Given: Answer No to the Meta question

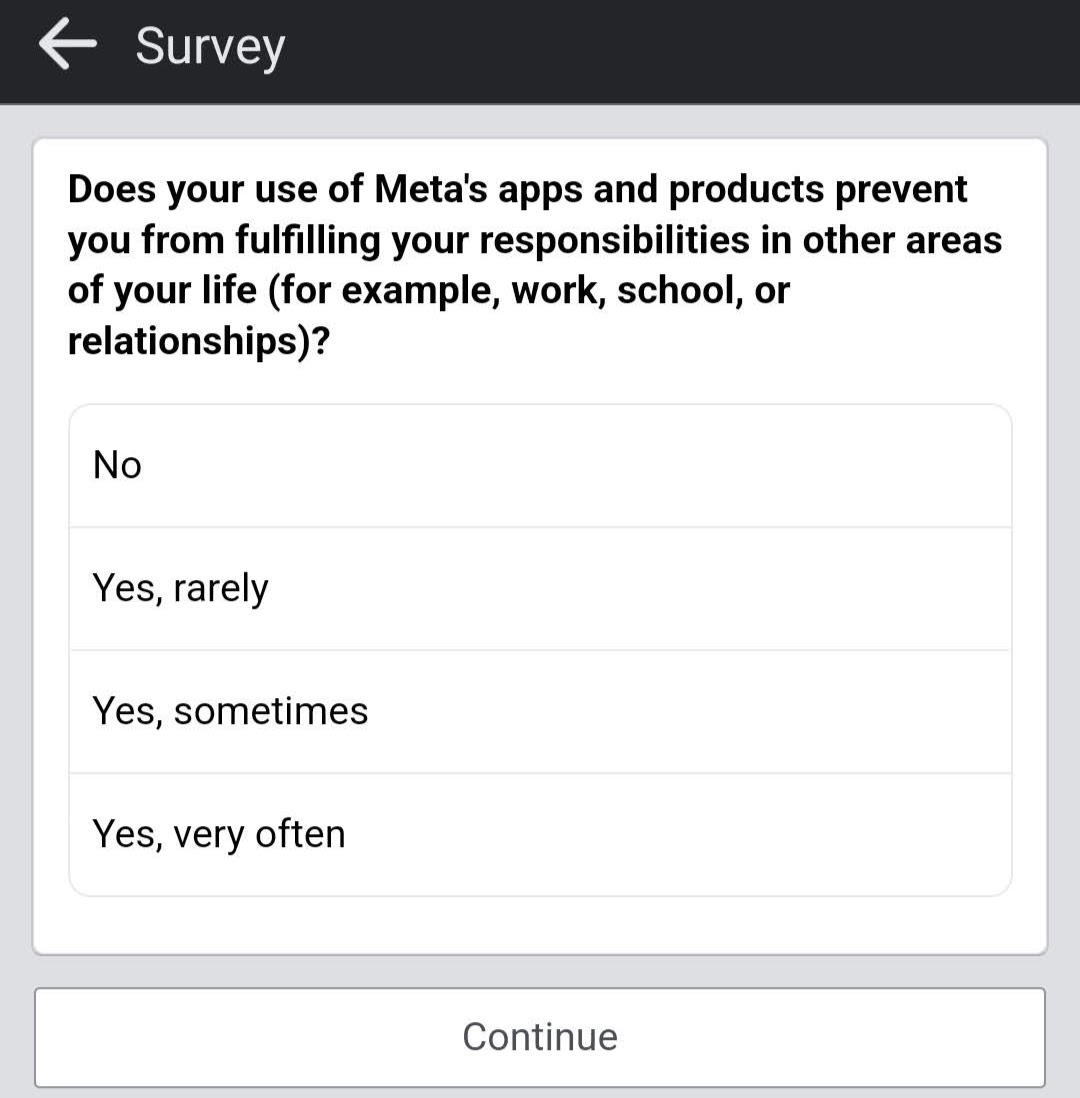Looking at the screenshot, I should pyautogui.click(x=540, y=466).
